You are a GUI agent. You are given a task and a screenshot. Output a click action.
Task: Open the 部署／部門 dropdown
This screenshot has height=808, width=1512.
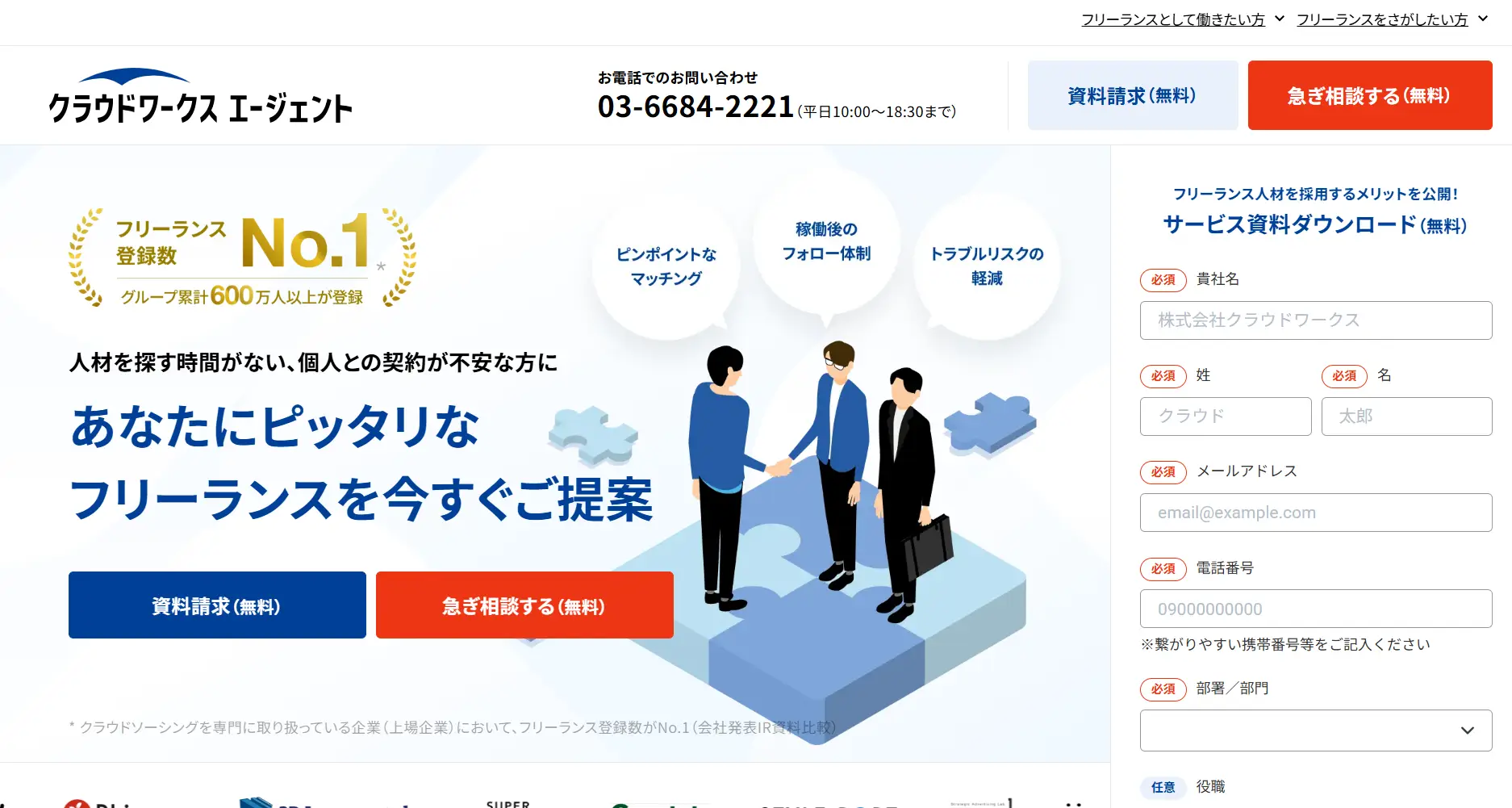(1316, 731)
